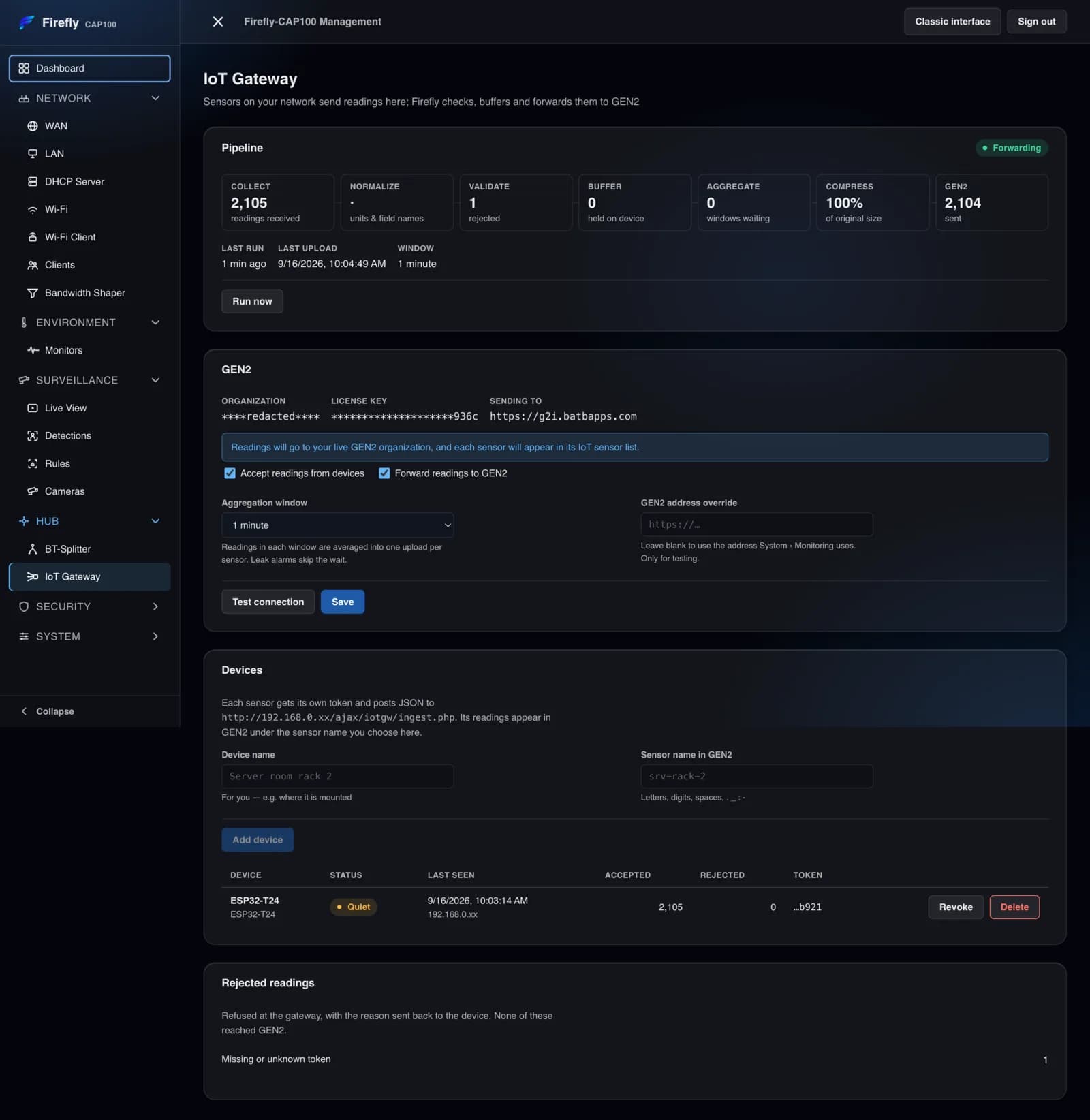Click the Wi-Fi Client icon
The image size is (1090, 1120).
click(x=33, y=237)
